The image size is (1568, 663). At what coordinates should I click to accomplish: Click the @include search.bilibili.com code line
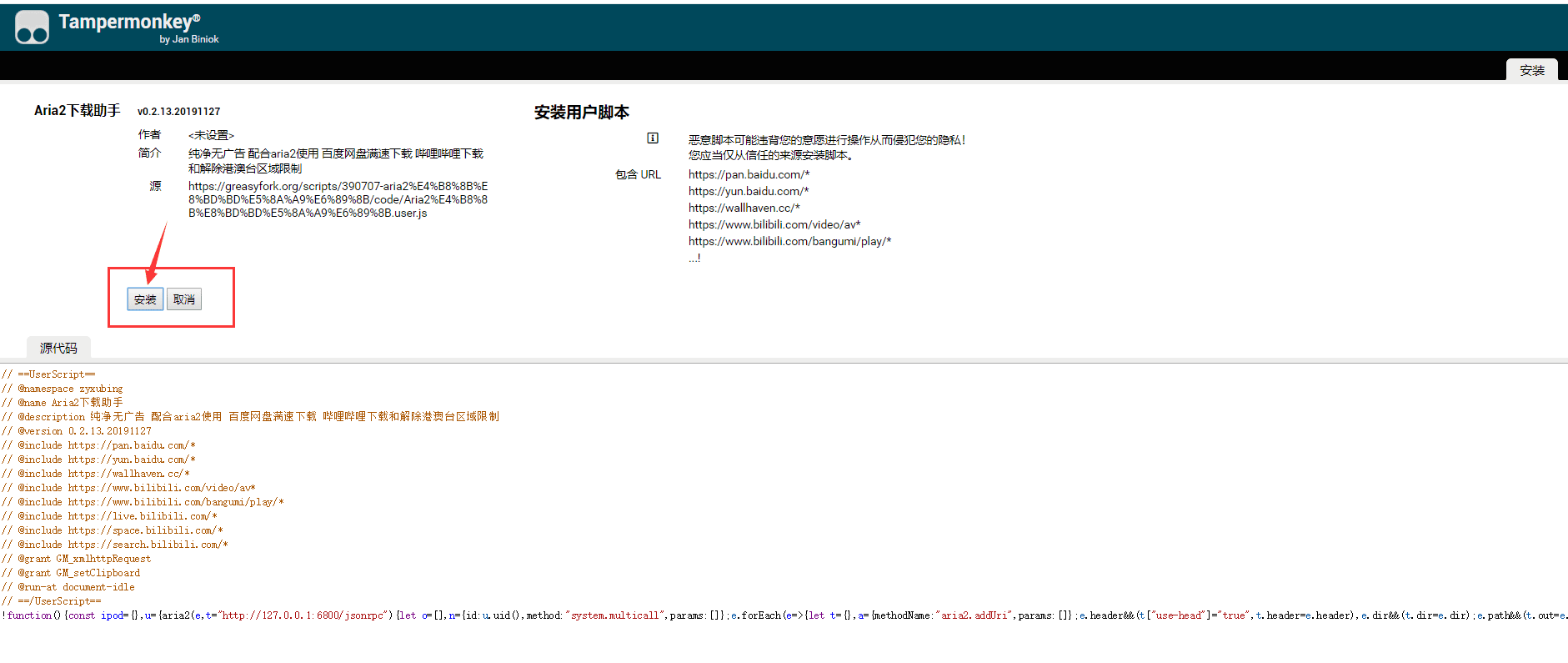click(115, 545)
